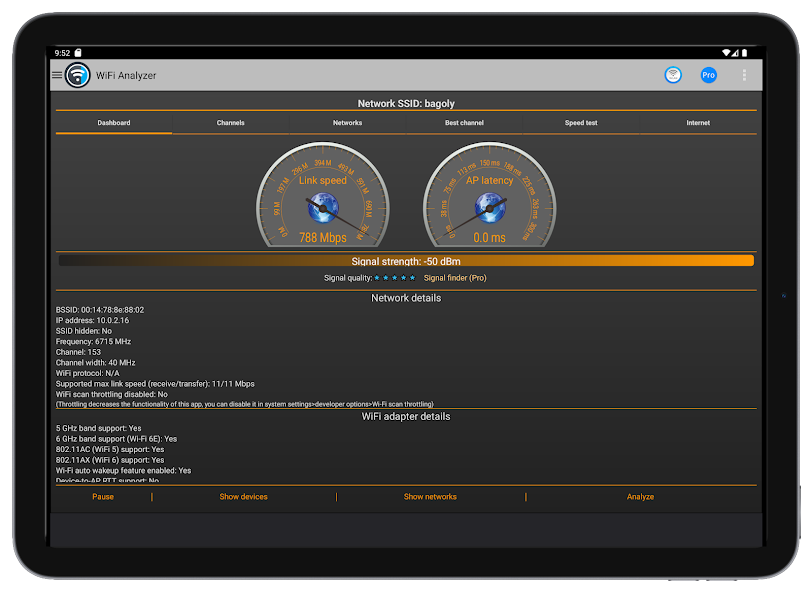Viewport: 812px width, 592px height.
Task: Tap the Pro upgrade badge
Action: 708,75
